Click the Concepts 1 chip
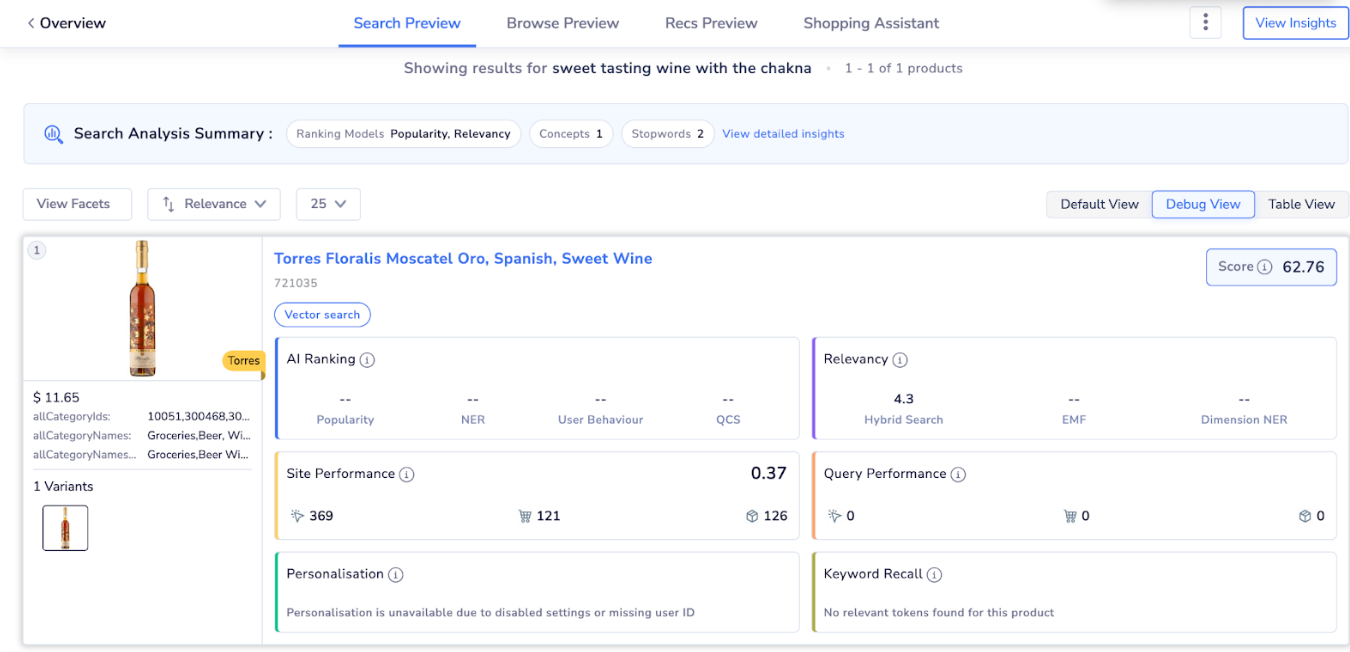1350x652 pixels. [x=571, y=134]
